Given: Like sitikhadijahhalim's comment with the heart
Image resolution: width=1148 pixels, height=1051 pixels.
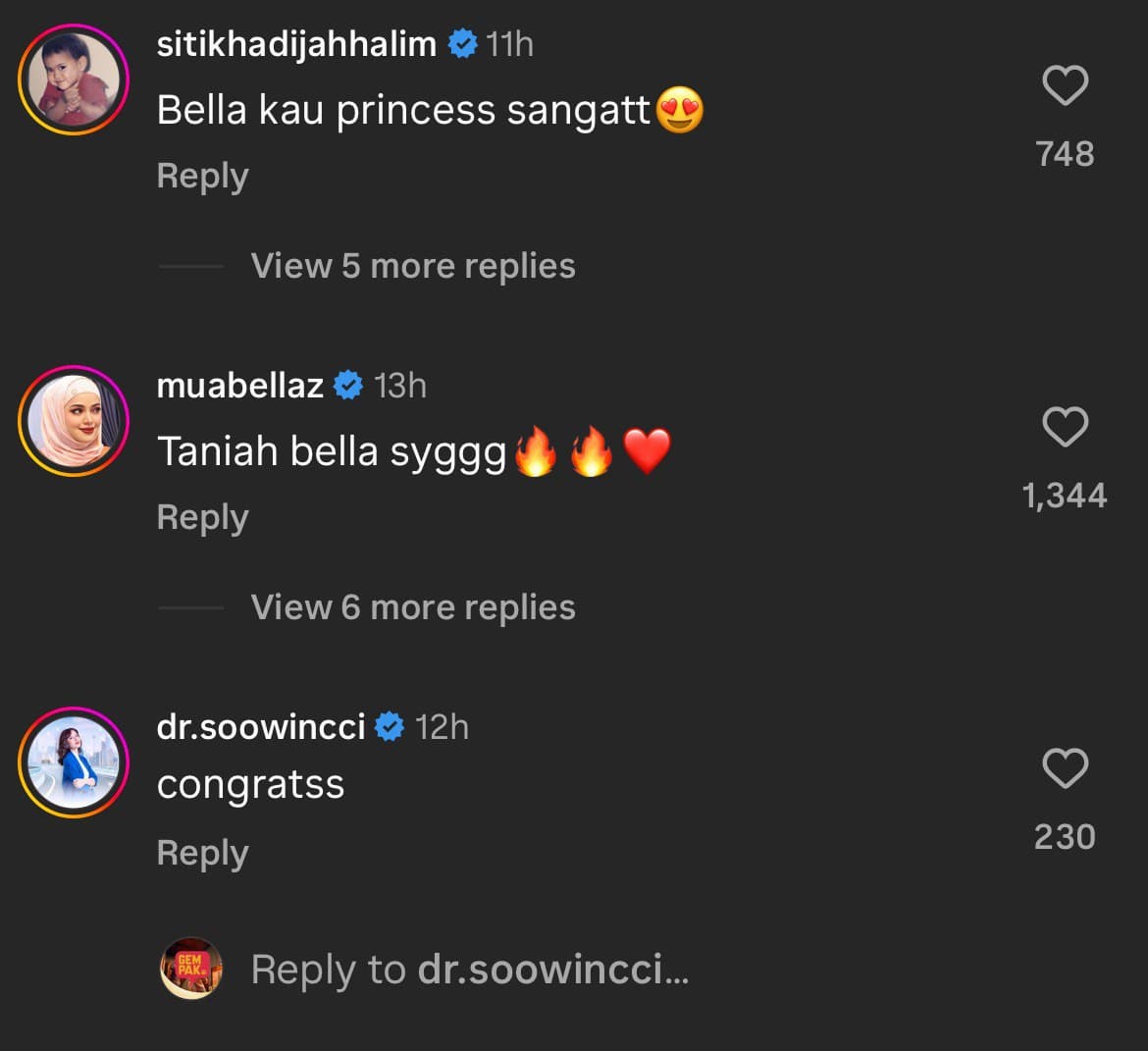Looking at the screenshot, I should tap(1065, 86).
